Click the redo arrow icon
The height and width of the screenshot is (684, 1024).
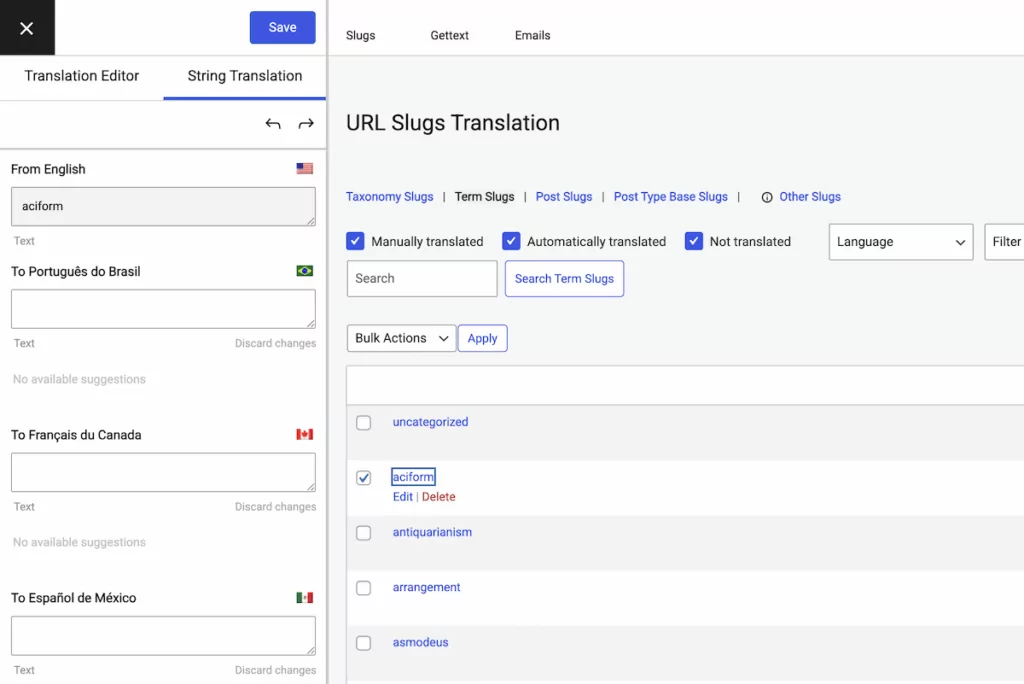click(x=306, y=123)
